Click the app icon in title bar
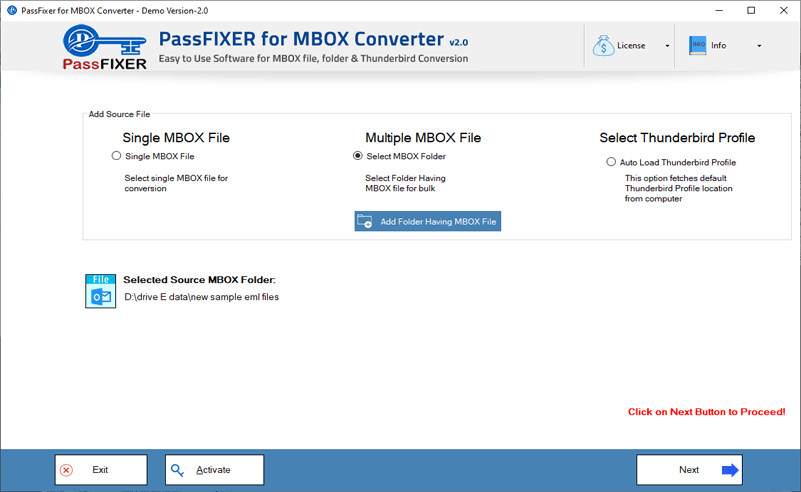 (x=12, y=10)
